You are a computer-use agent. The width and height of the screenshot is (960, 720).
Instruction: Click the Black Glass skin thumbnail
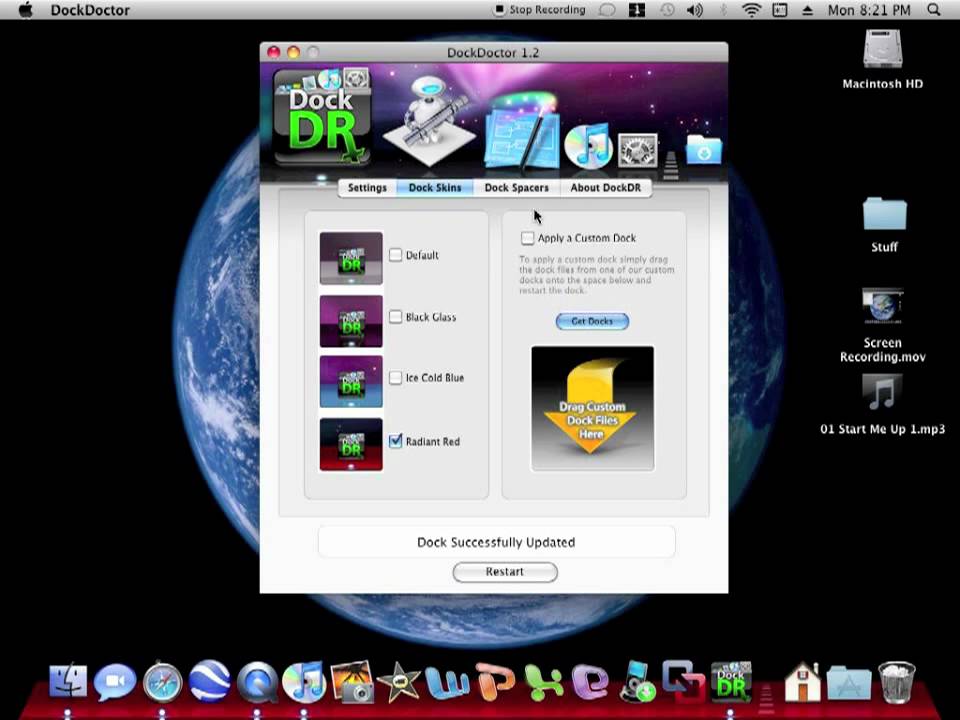tap(351, 321)
